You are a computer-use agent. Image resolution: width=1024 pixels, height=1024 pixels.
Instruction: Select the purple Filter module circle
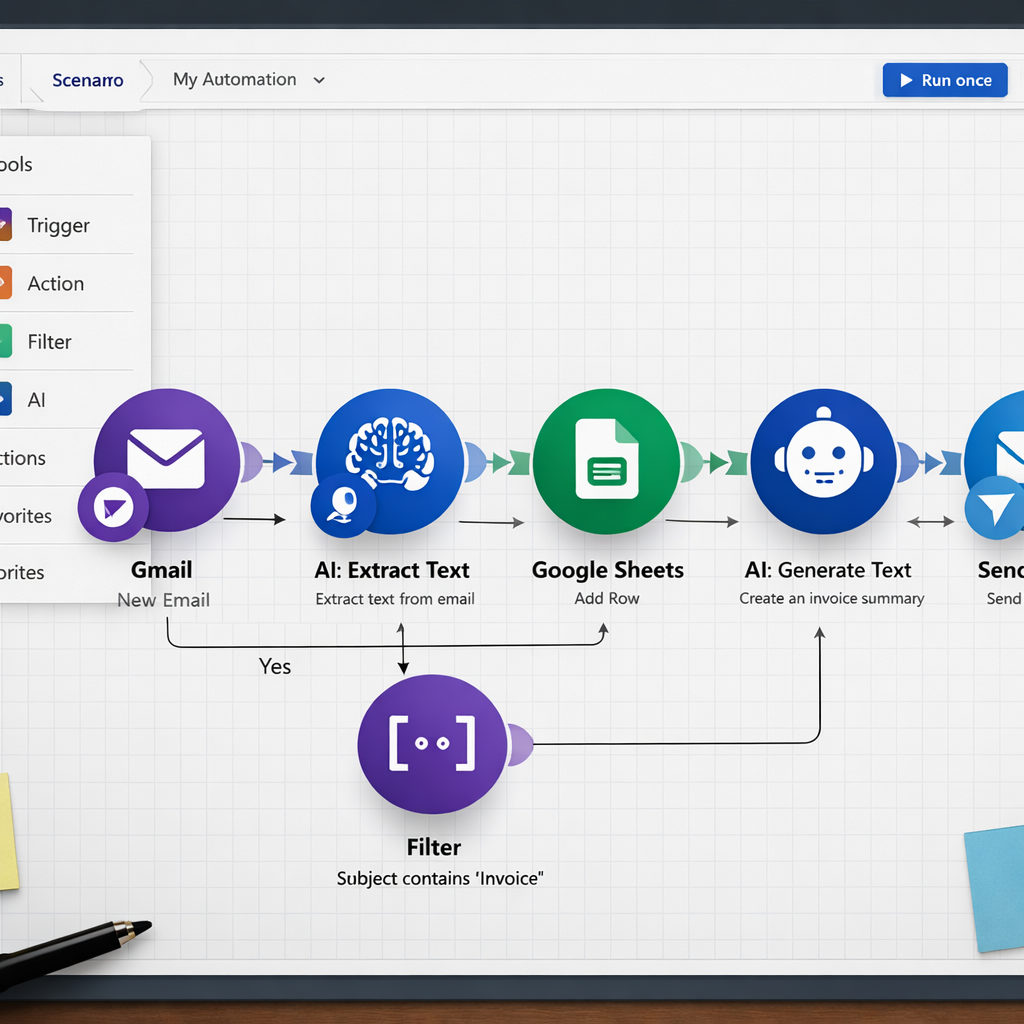click(x=432, y=744)
